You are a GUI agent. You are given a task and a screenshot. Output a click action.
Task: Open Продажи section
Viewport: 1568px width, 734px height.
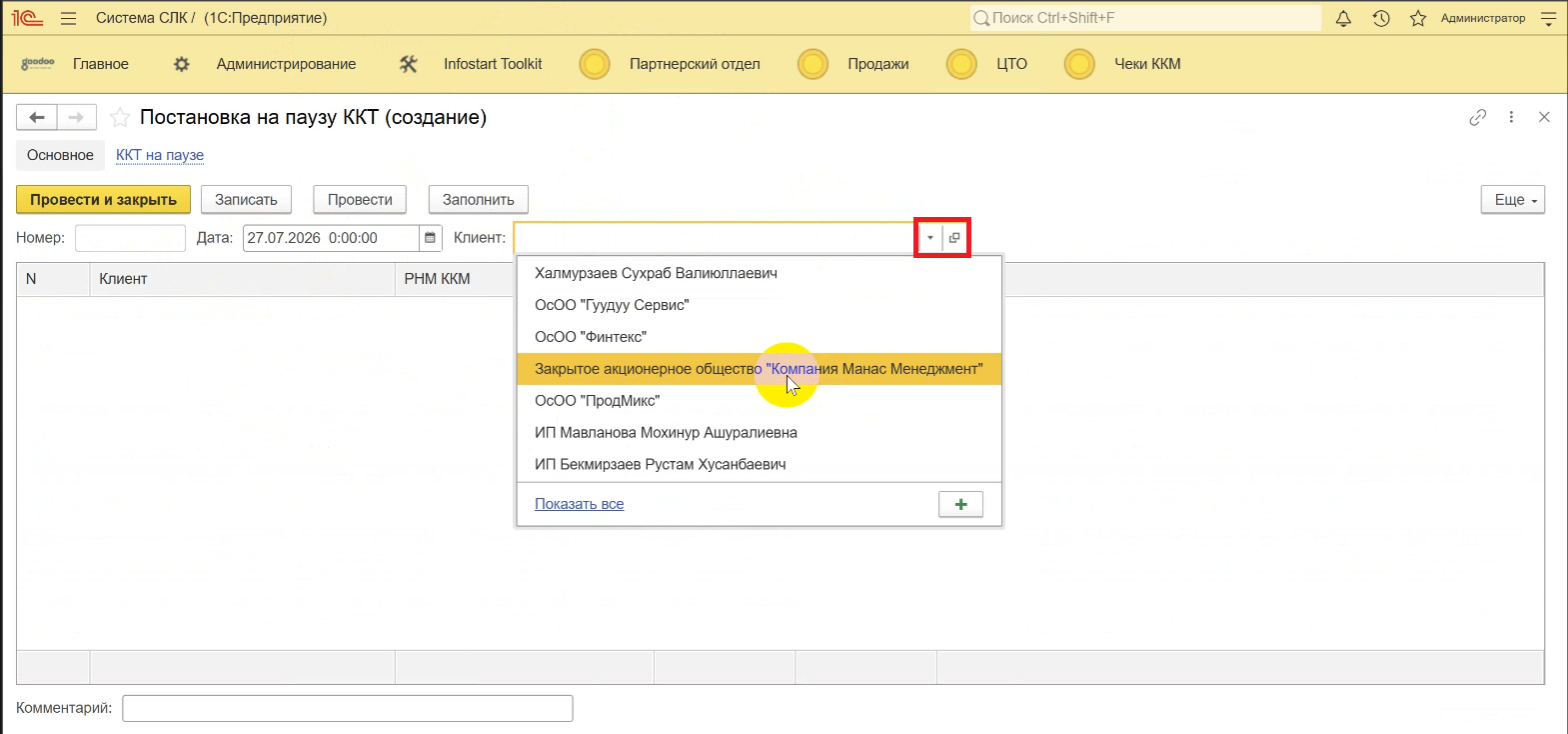pos(878,64)
